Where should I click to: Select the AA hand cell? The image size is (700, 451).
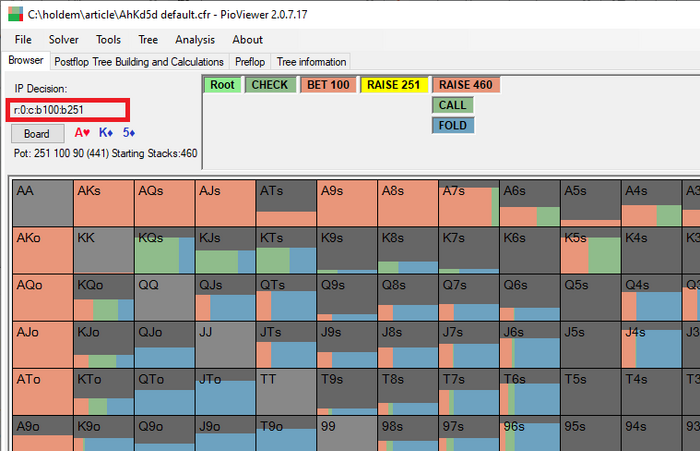[43, 203]
